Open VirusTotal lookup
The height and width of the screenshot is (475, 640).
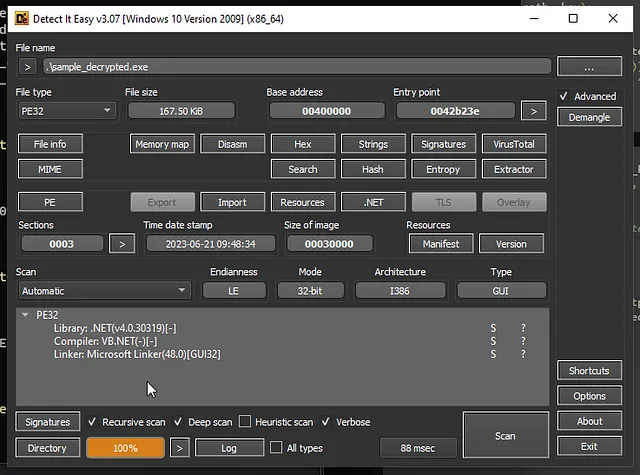pyautogui.click(x=514, y=144)
